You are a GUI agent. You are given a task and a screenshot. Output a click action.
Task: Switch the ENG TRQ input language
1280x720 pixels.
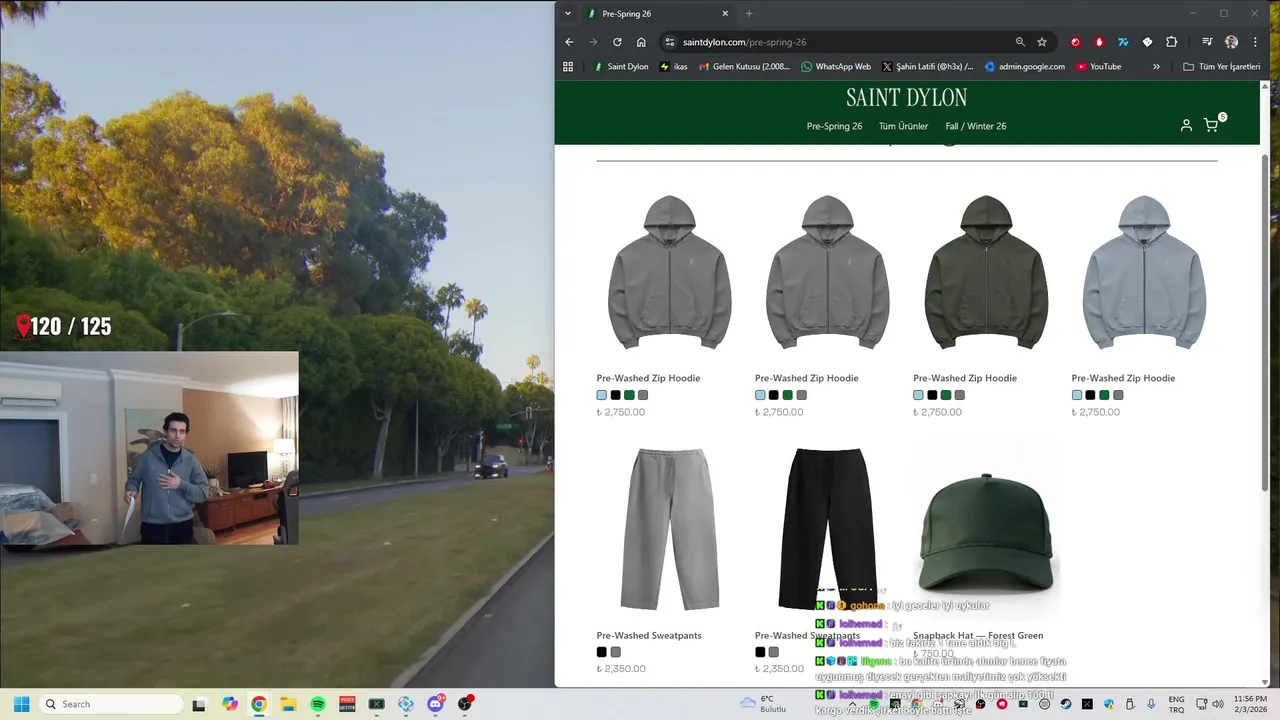coord(1177,704)
